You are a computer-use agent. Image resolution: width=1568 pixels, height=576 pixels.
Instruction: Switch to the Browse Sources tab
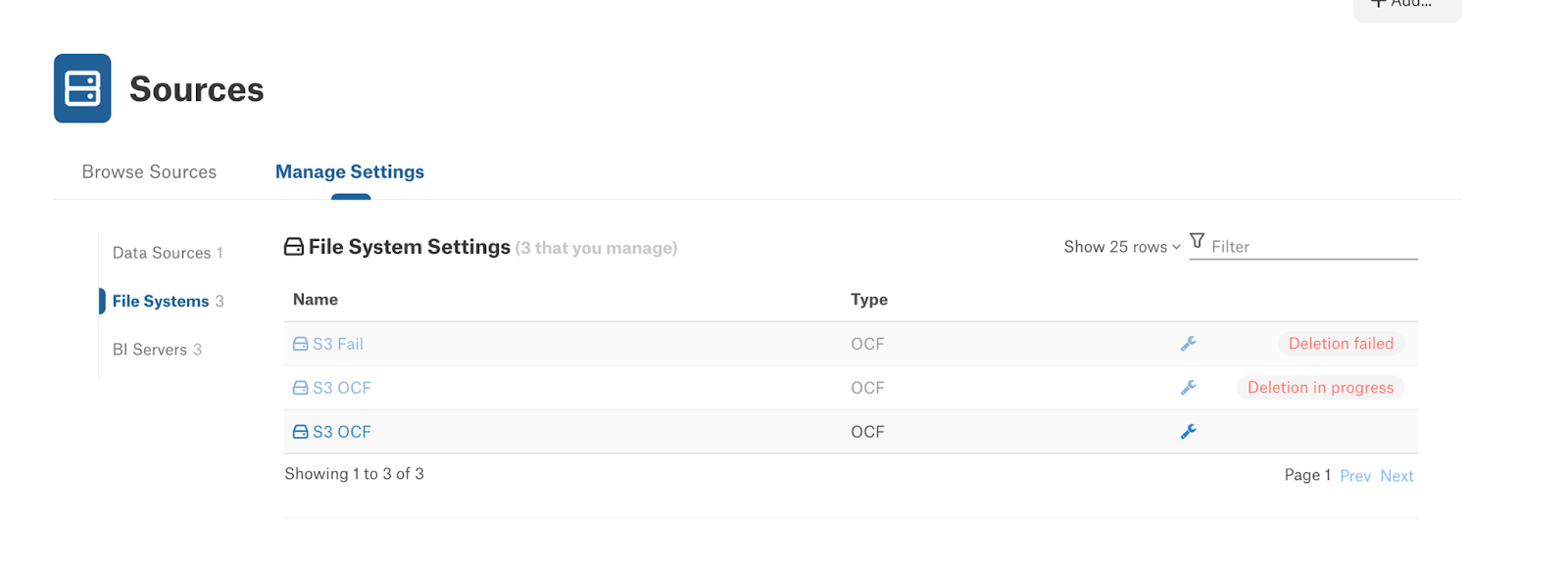pos(149,171)
